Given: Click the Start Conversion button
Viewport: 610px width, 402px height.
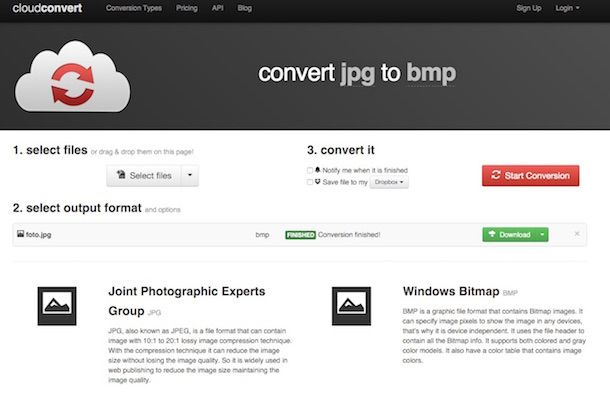Looking at the screenshot, I should tap(531, 176).
